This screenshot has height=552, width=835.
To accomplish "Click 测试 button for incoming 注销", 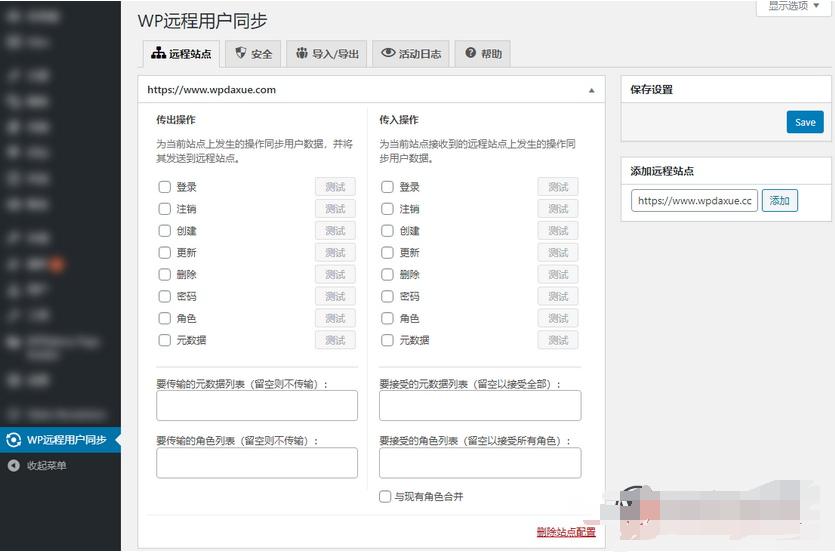I will [558, 209].
